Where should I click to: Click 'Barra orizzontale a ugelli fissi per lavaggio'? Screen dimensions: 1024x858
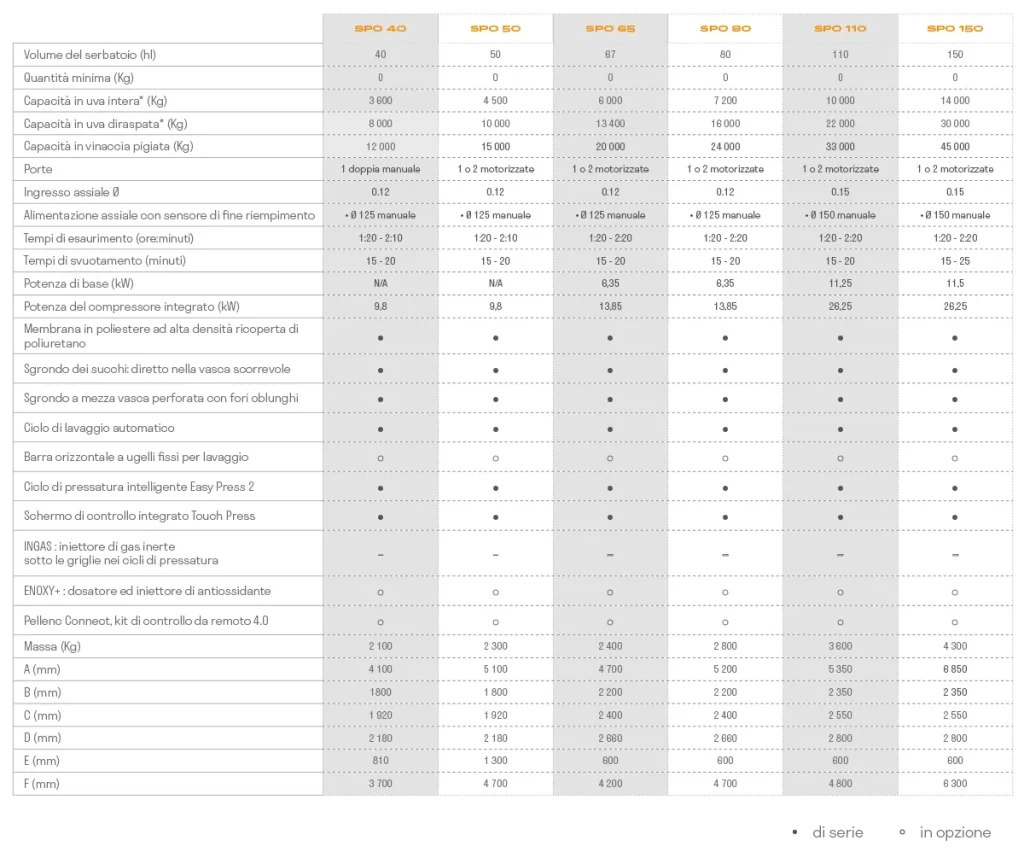[x=136, y=457]
